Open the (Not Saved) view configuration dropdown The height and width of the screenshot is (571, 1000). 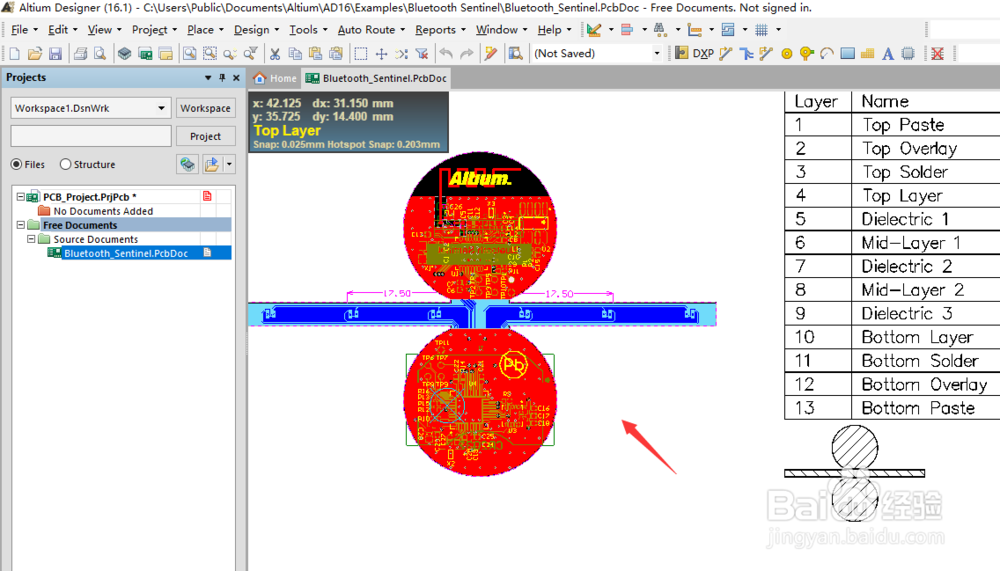657,54
